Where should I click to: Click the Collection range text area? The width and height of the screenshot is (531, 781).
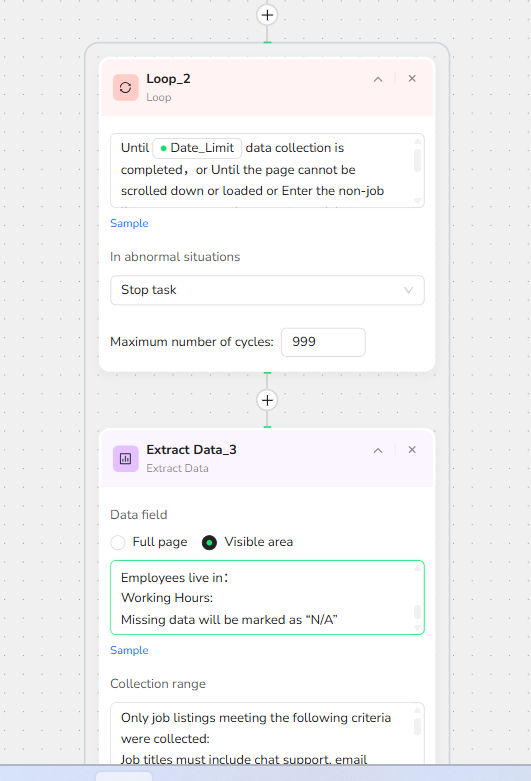coord(267,733)
